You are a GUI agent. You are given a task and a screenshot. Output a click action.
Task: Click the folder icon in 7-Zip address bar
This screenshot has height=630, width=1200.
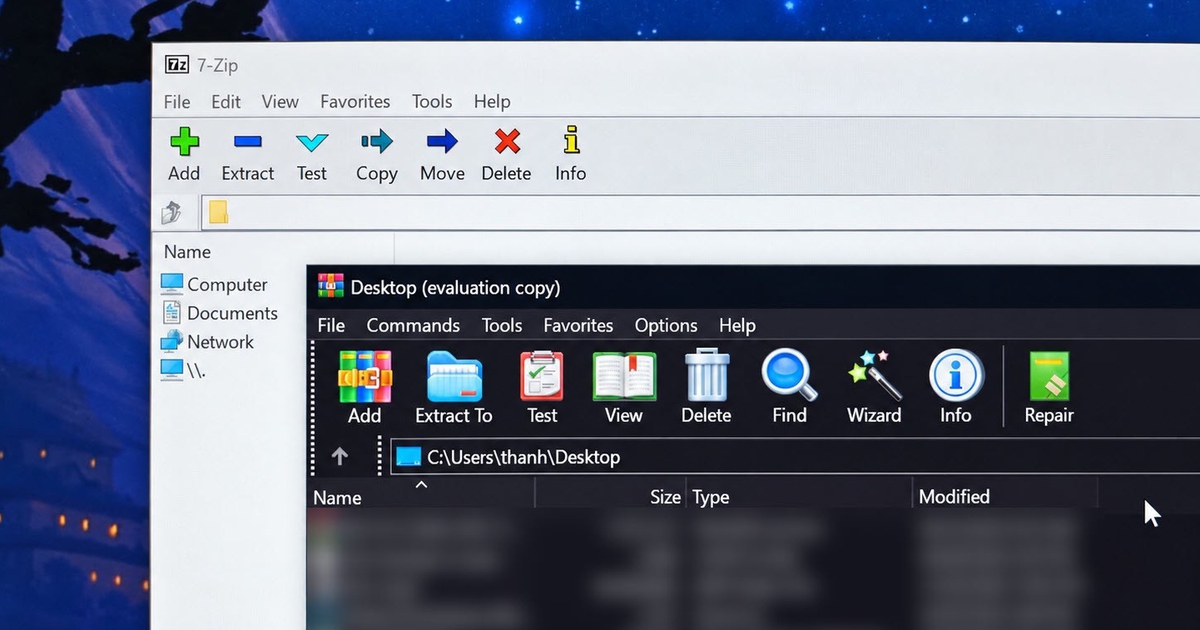[x=218, y=212]
